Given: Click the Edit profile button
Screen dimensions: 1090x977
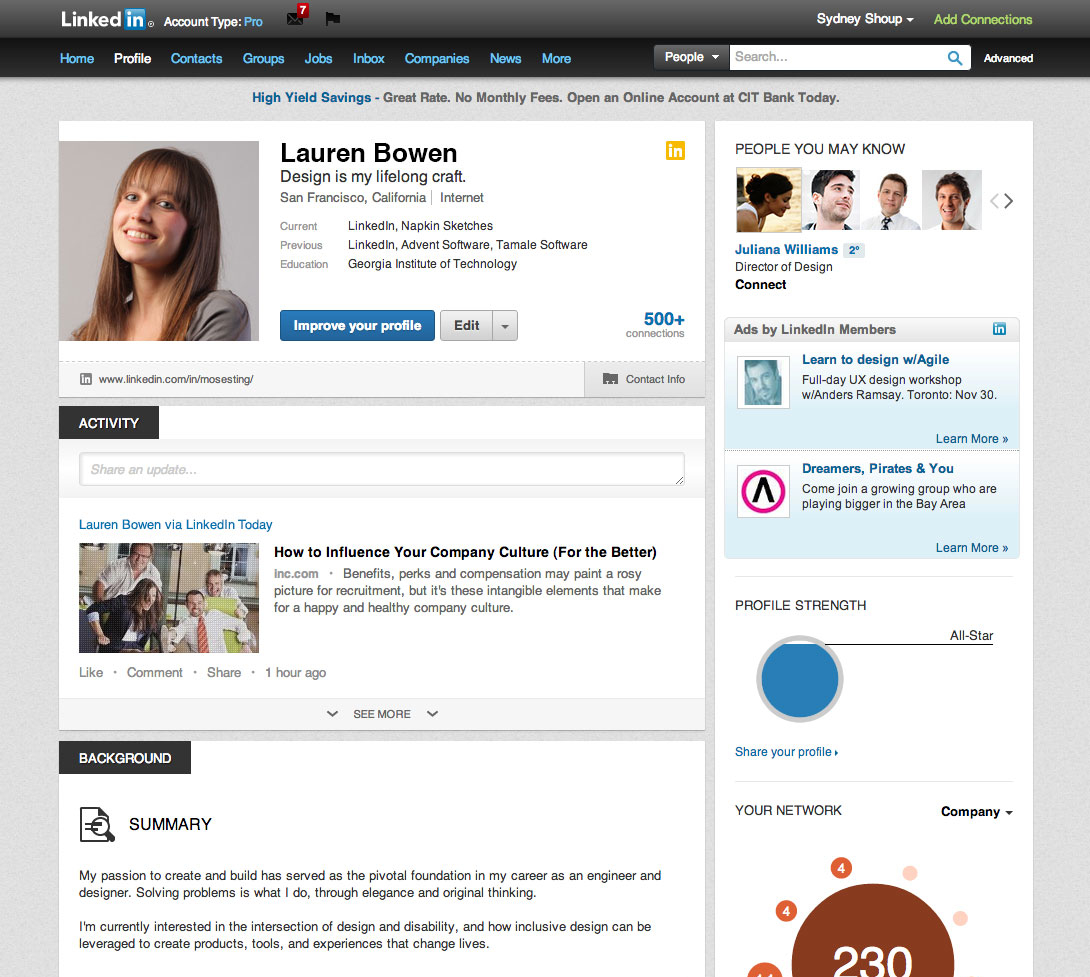Looking at the screenshot, I should 466,325.
